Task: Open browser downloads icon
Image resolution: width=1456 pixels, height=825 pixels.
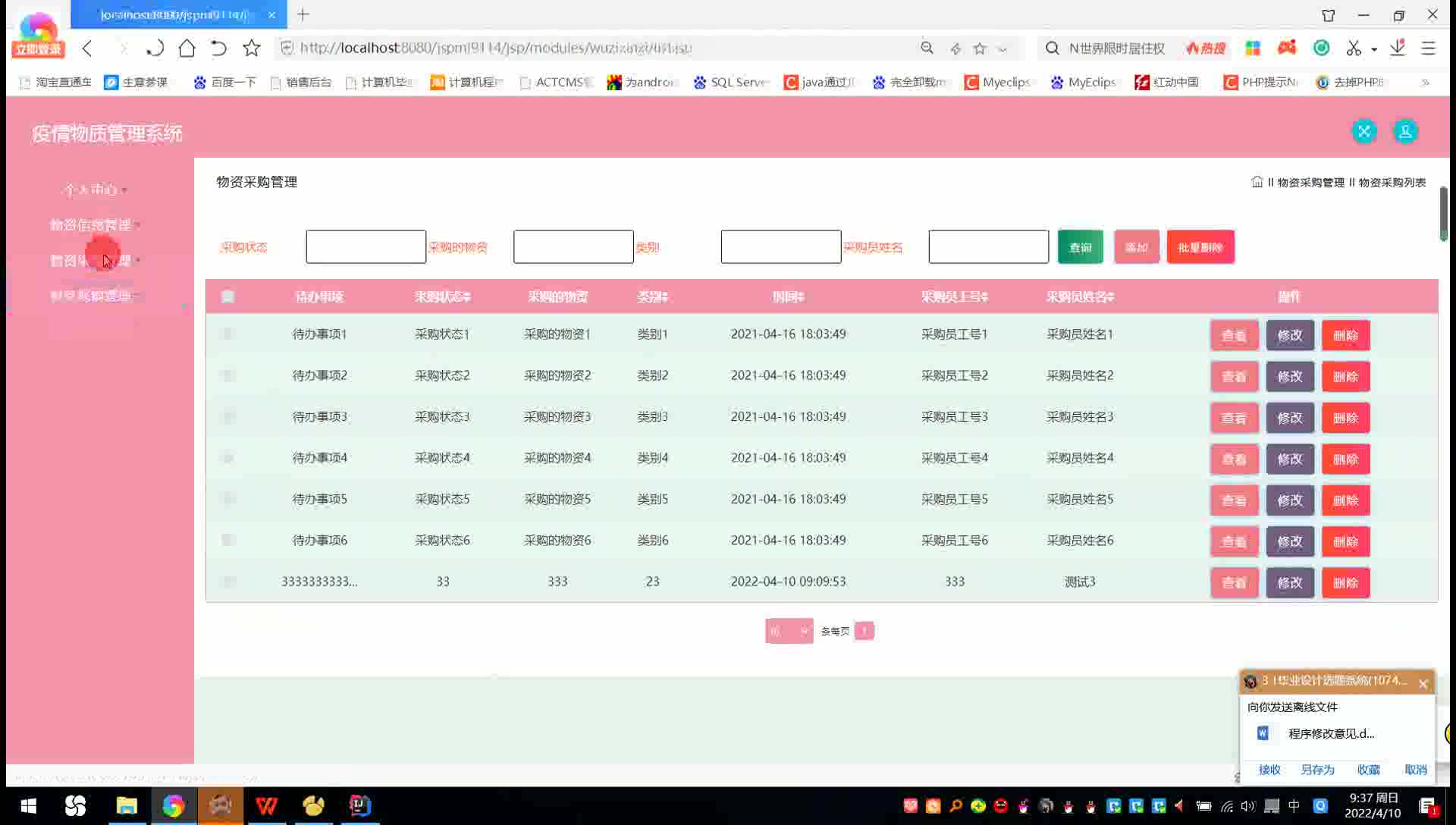Action: point(1398,49)
